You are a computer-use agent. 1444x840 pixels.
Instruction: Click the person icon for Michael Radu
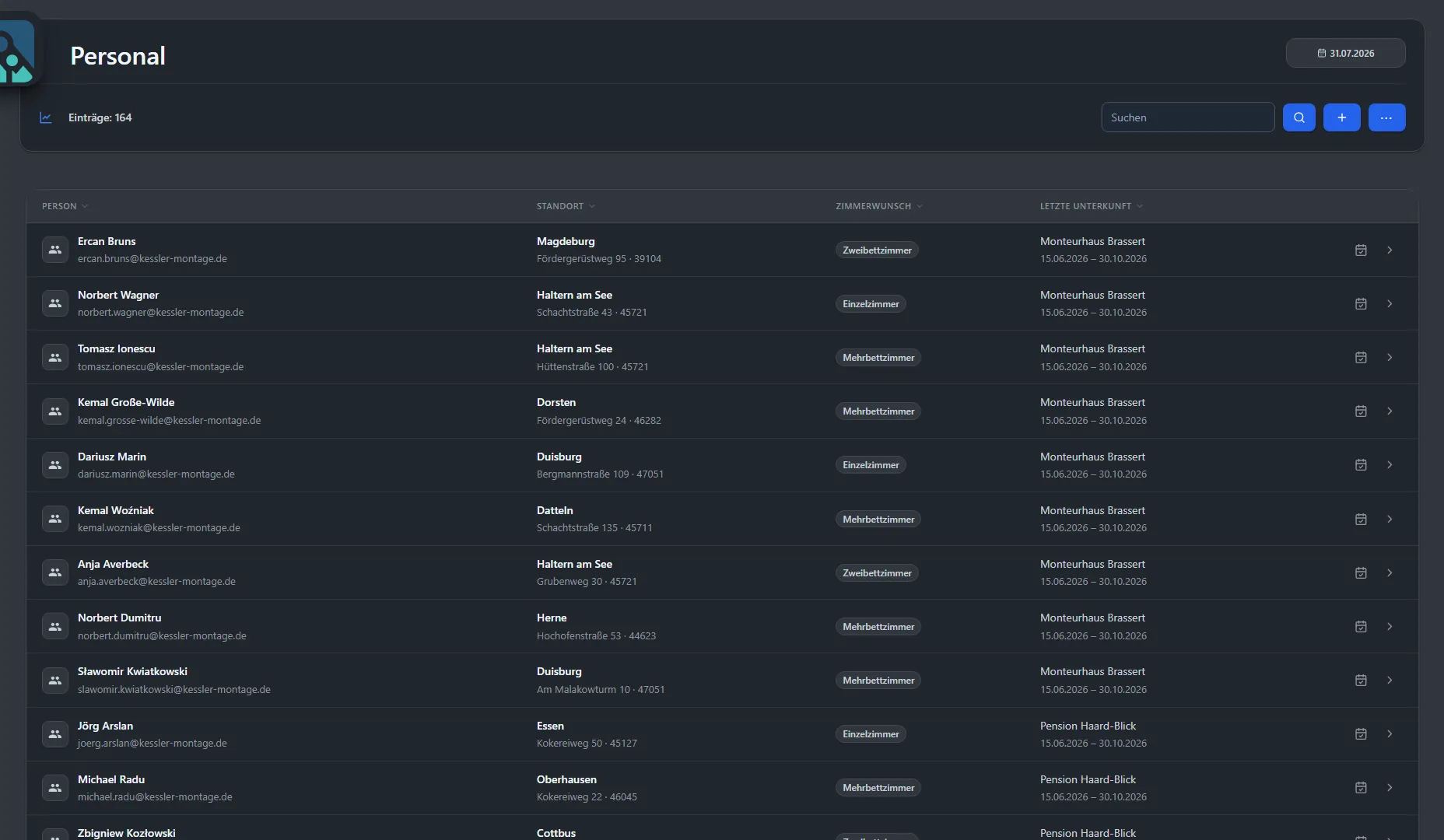point(55,788)
